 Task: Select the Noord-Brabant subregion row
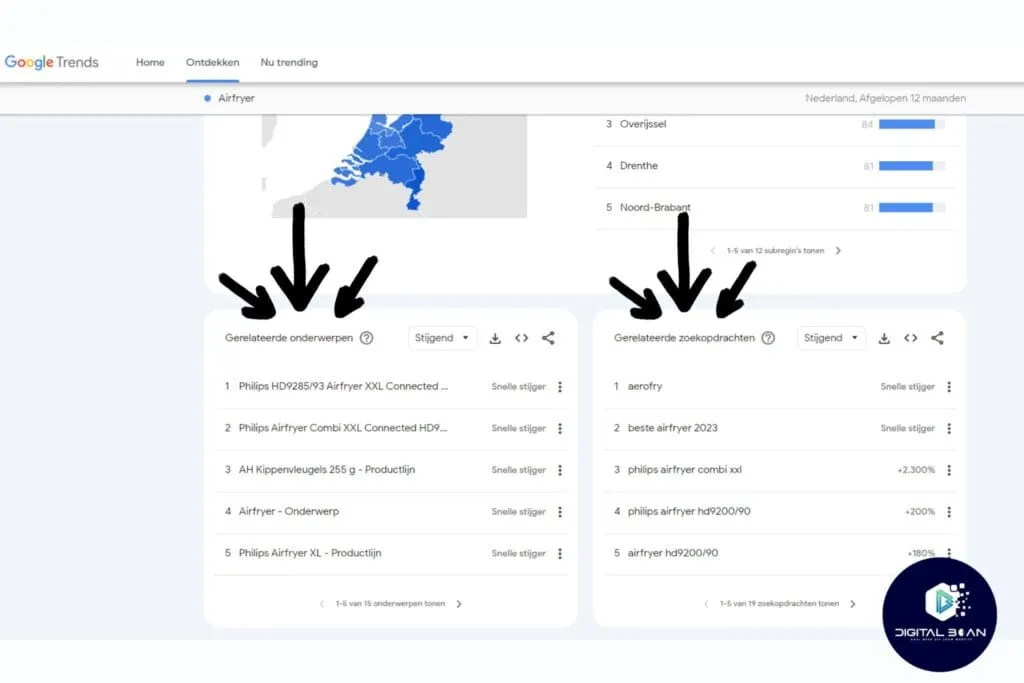(776, 208)
